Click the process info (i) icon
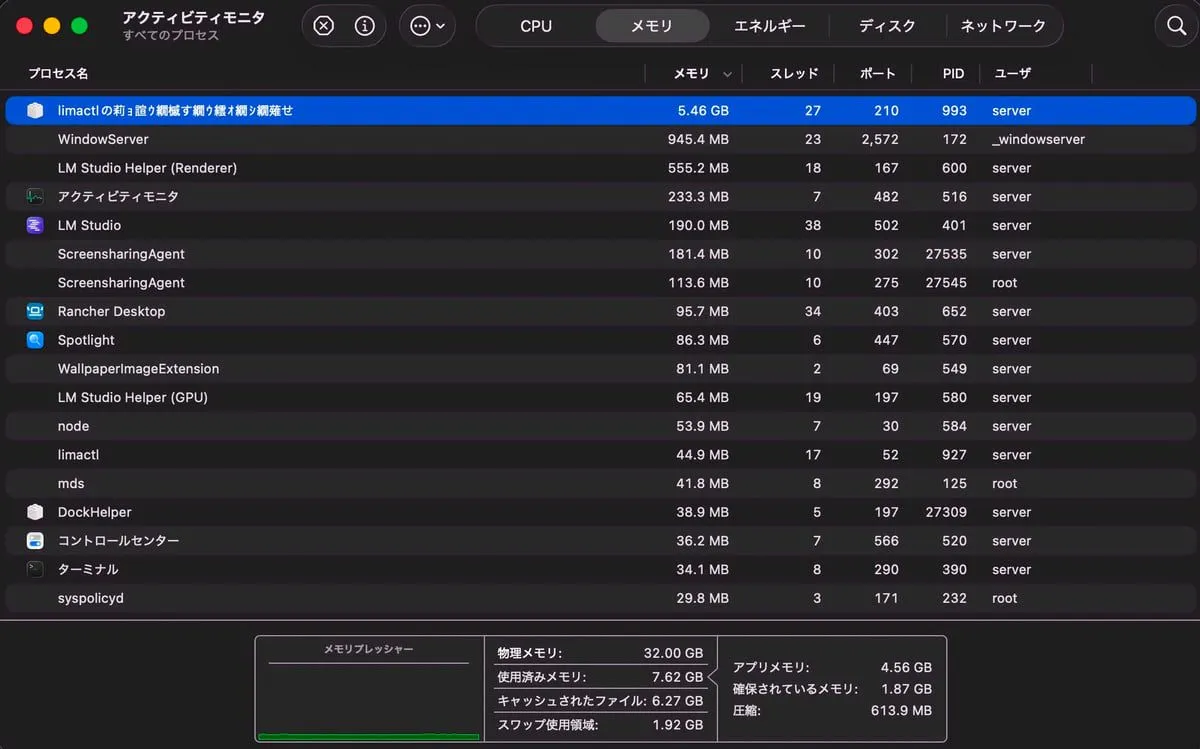Screen dimensions: 1200x749 [x=365, y=26]
